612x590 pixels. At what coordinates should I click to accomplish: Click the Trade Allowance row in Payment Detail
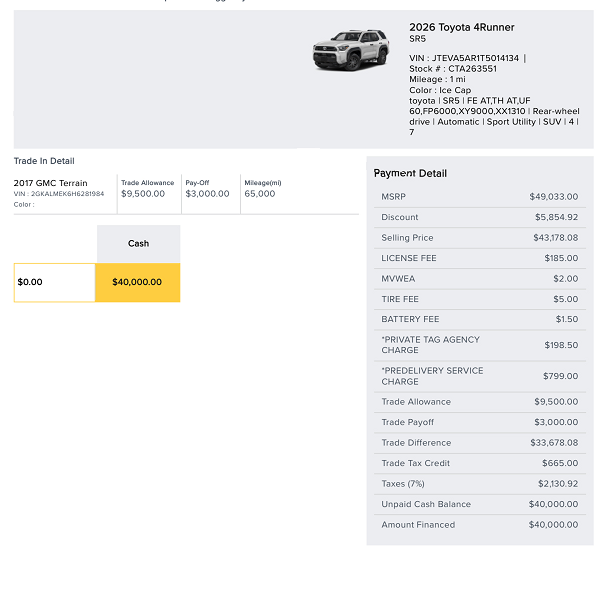pos(480,402)
